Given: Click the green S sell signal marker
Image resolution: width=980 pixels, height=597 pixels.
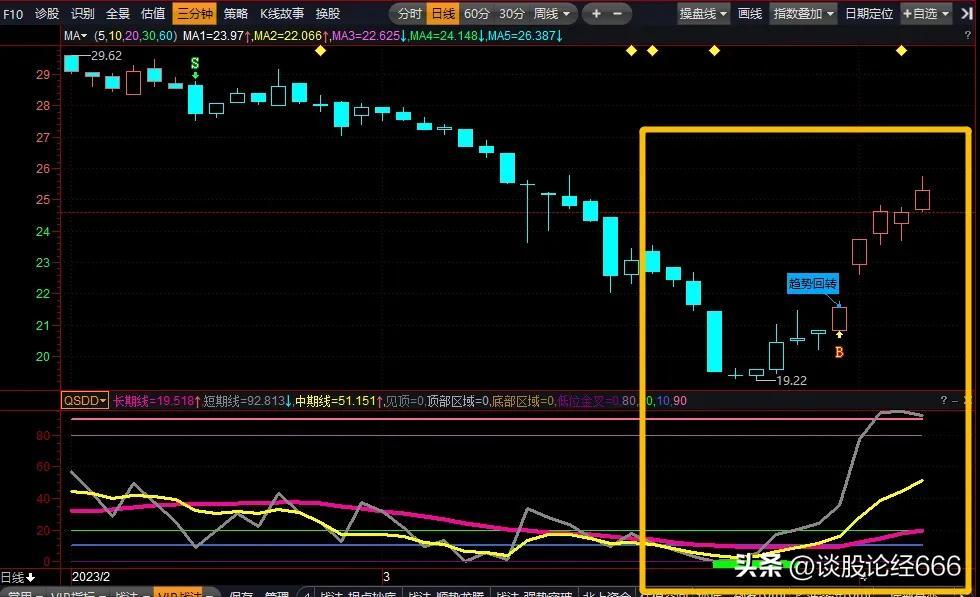Looking at the screenshot, I should [x=195, y=63].
